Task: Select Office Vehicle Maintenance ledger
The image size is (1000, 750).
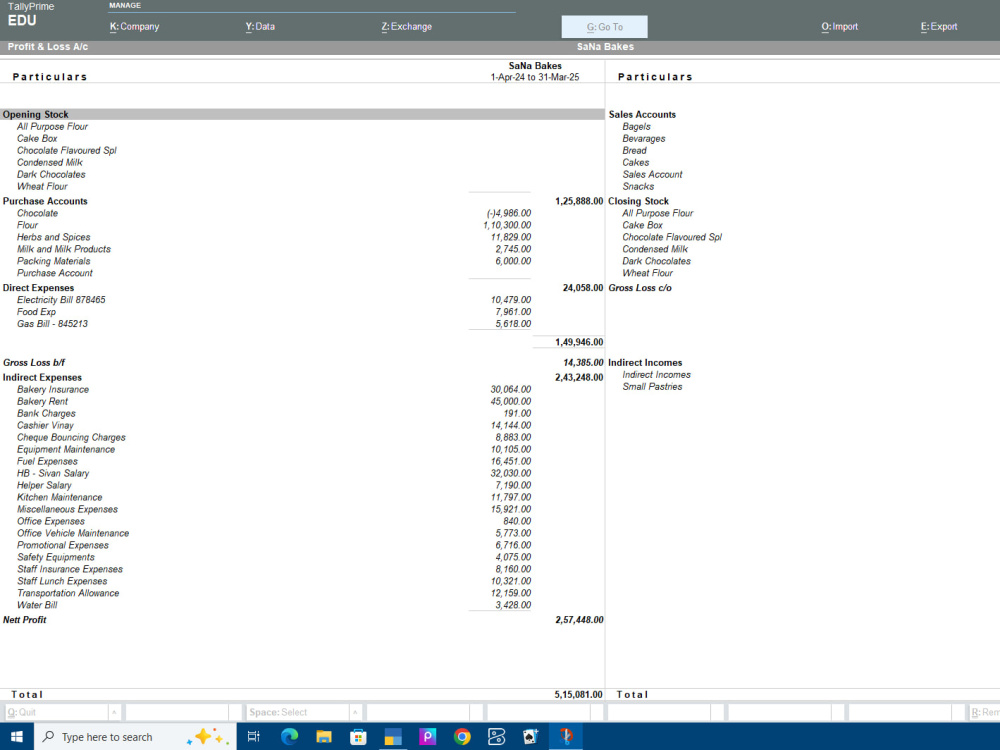Action: [73, 533]
